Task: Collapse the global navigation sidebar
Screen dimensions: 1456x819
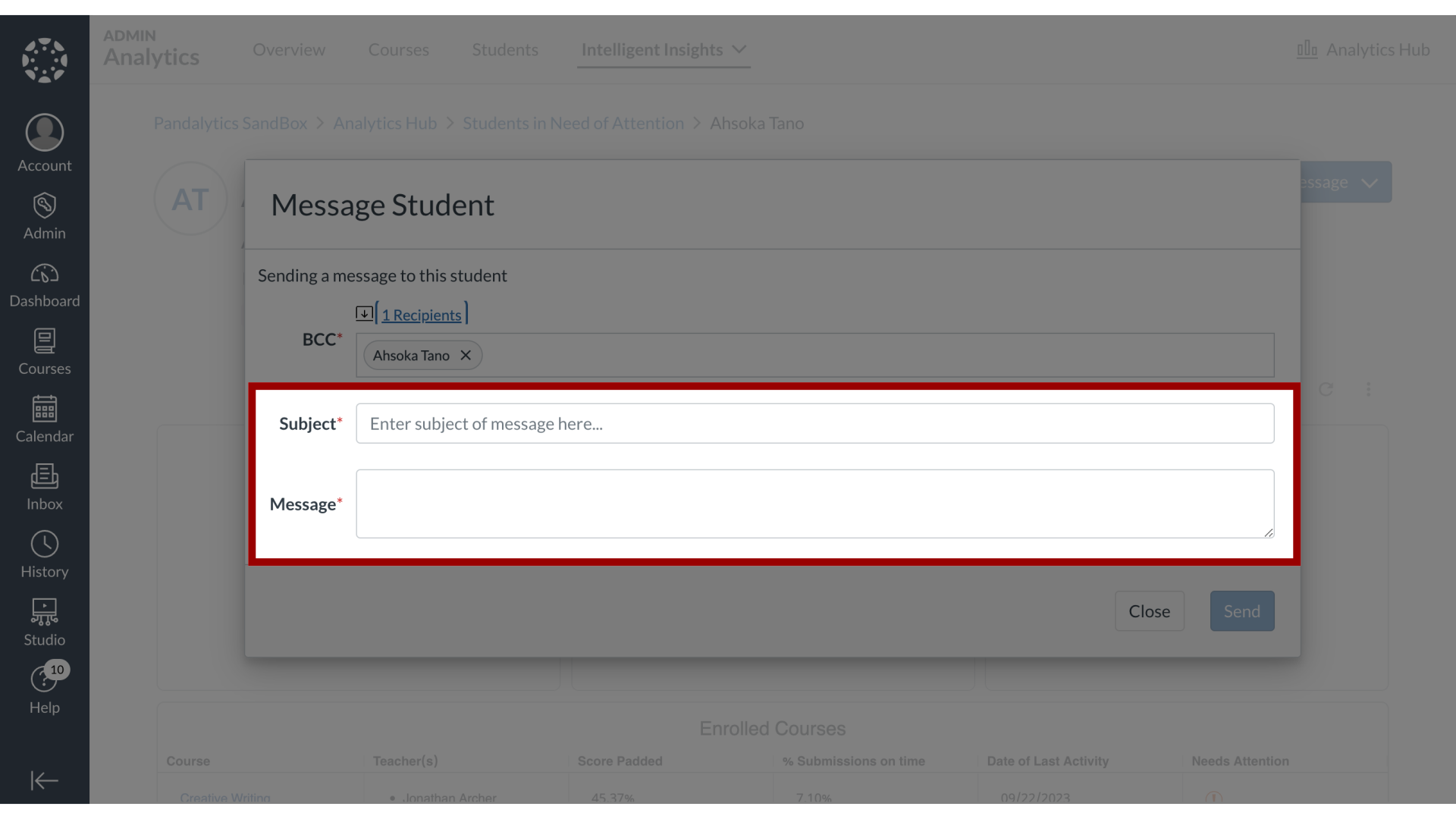Action: point(45,780)
